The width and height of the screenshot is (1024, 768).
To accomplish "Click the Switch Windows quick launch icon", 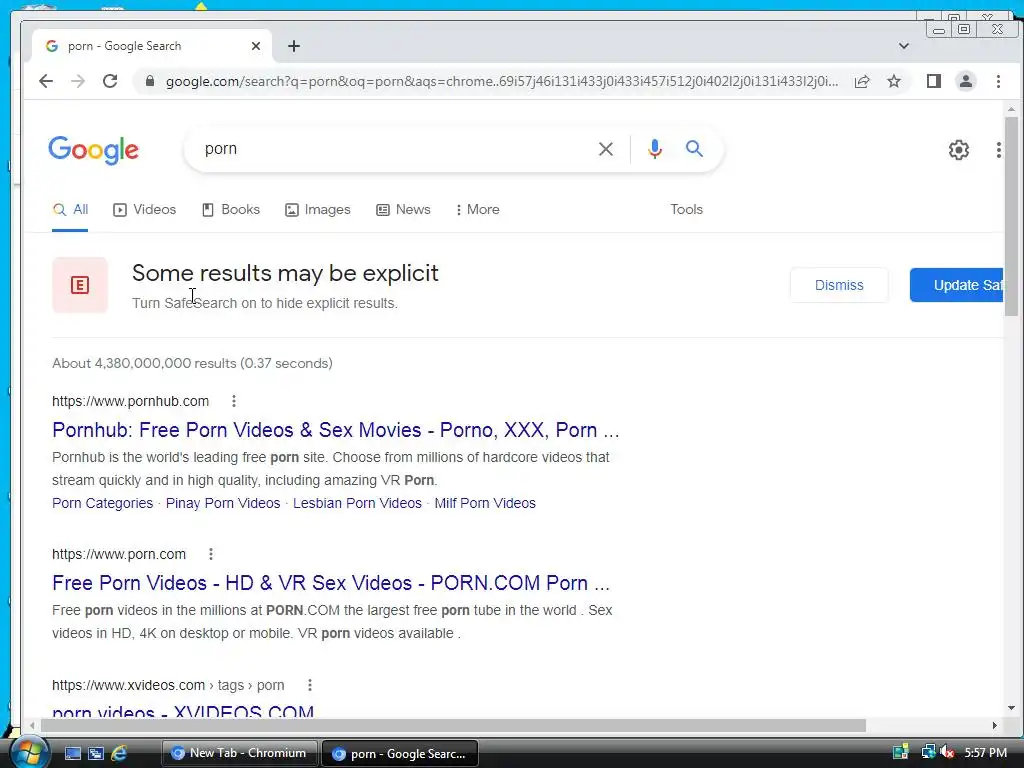I will 96,754.
